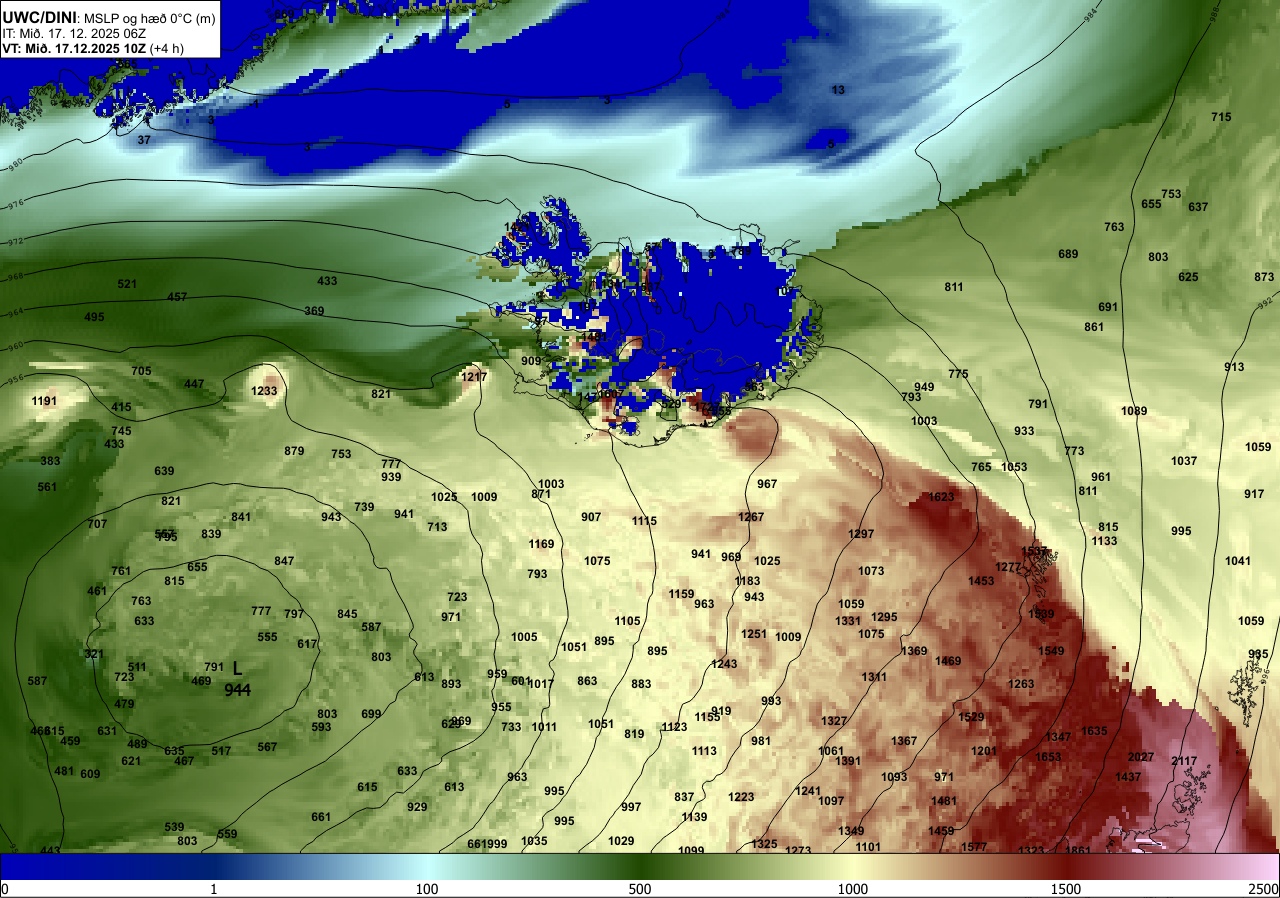Image resolution: width=1280 pixels, height=898 pixels.
Task: Click the 1233 height value
Action: (x=264, y=391)
